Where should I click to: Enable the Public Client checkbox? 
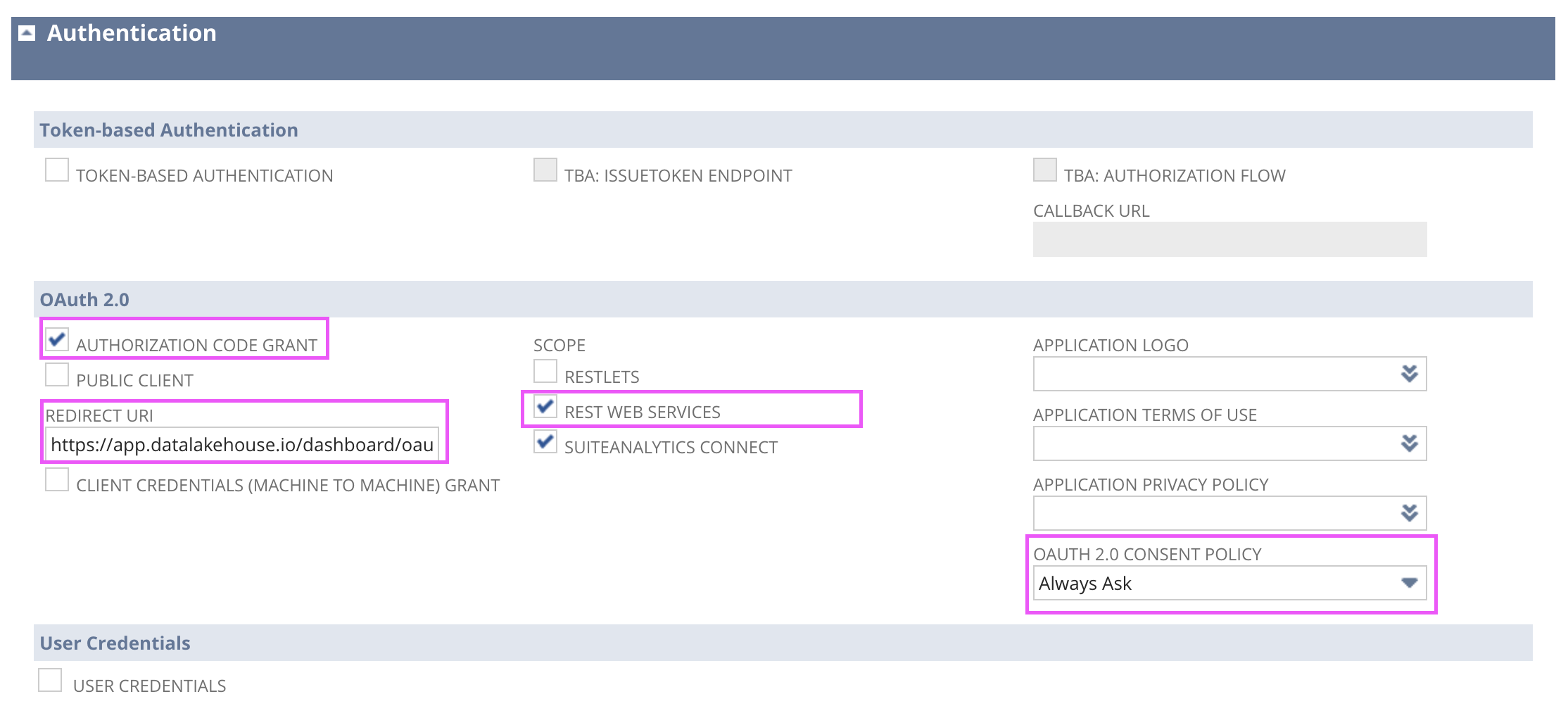[x=57, y=375]
